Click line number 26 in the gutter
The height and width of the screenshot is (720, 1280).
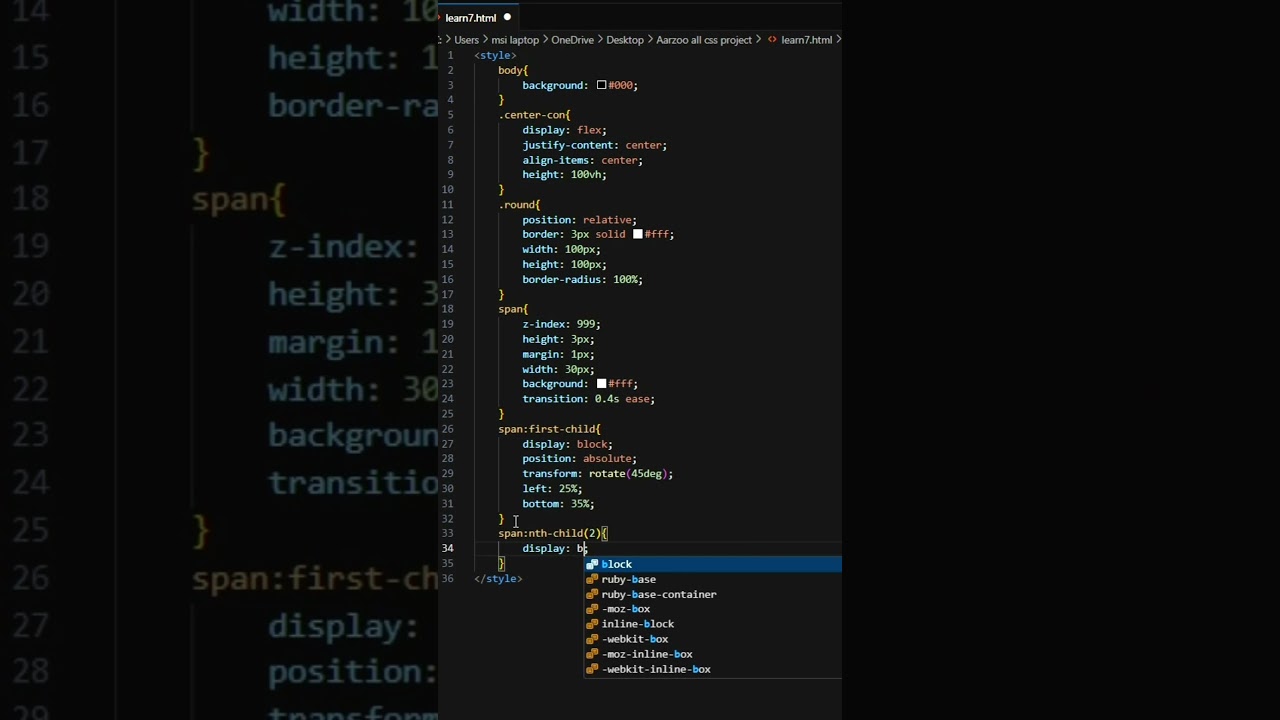tap(449, 429)
